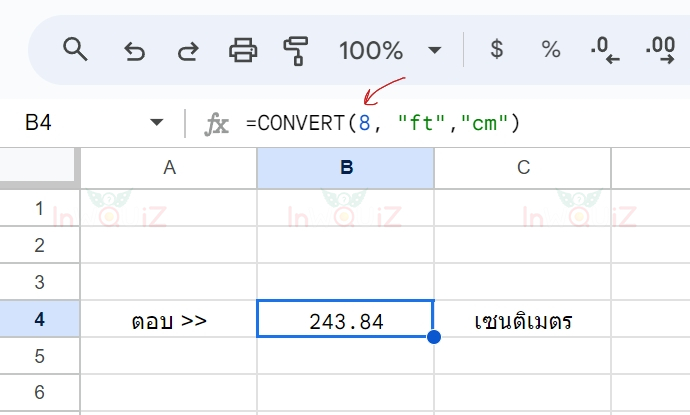The width and height of the screenshot is (690, 415).
Task: Select cell showing 243.84
Action: click(x=346, y=320)
